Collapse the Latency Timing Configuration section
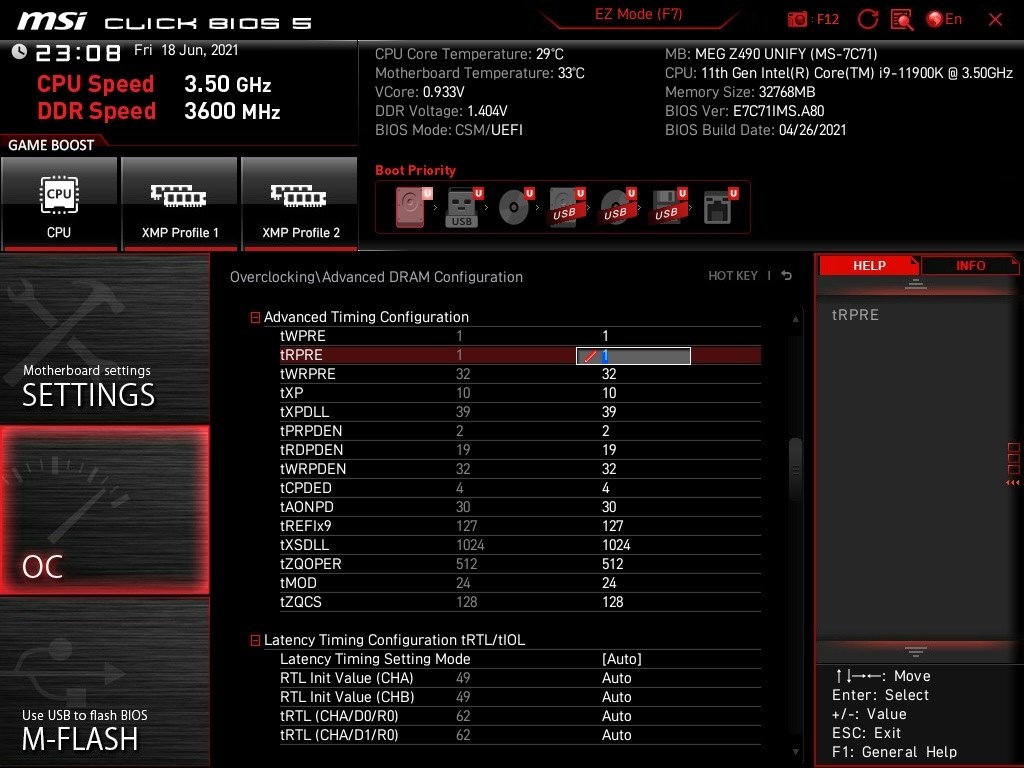Screen dimensions: 1024x768 tap(255, 640)
